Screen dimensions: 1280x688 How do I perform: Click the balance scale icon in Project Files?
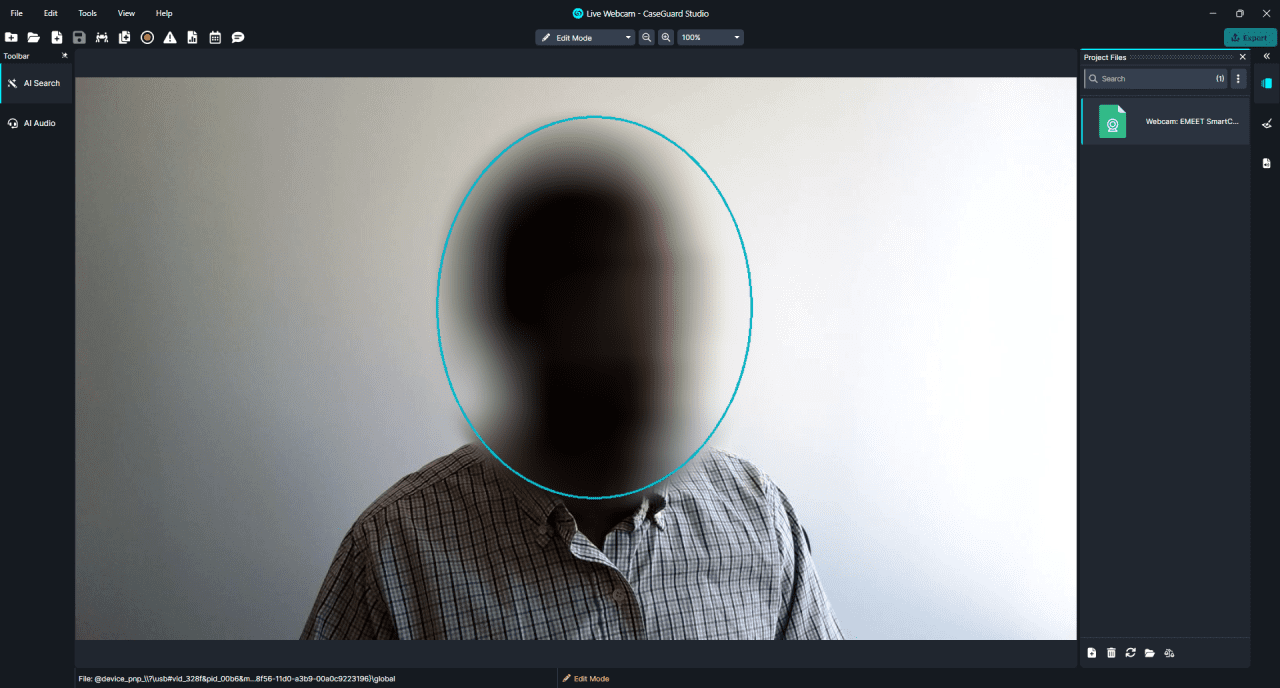[x=1169, y=653]
